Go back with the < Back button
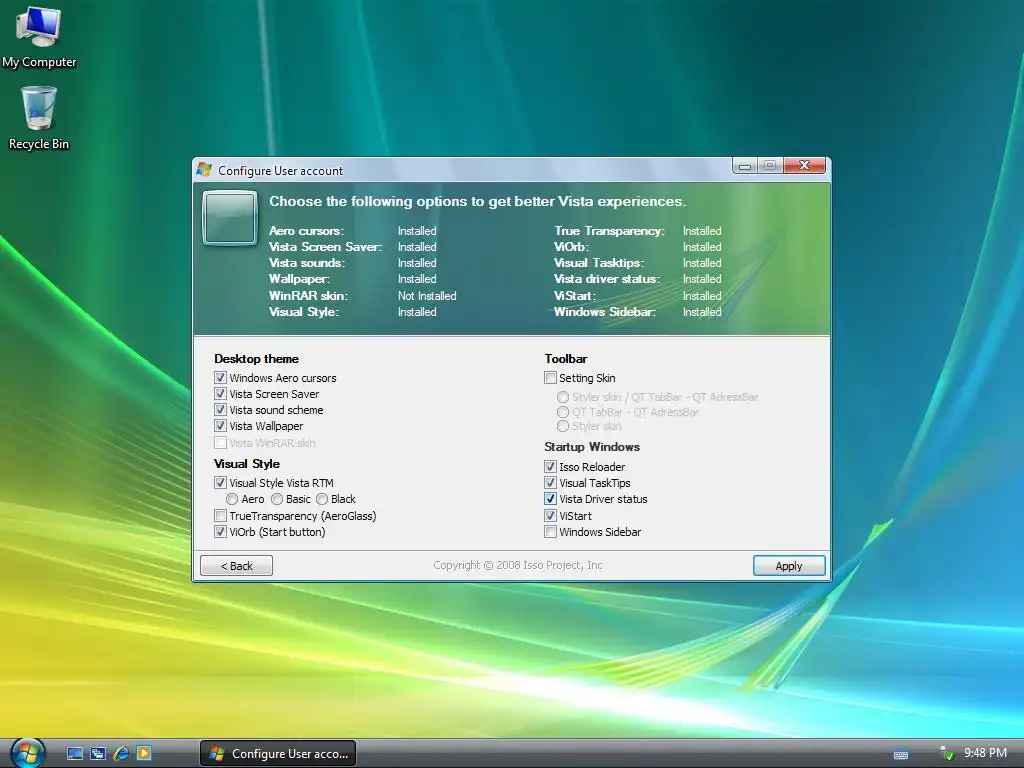 pos(236,566)
